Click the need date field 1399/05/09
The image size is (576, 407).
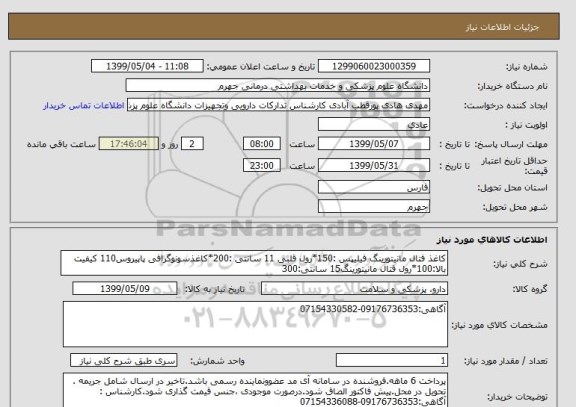pos(125,289)
